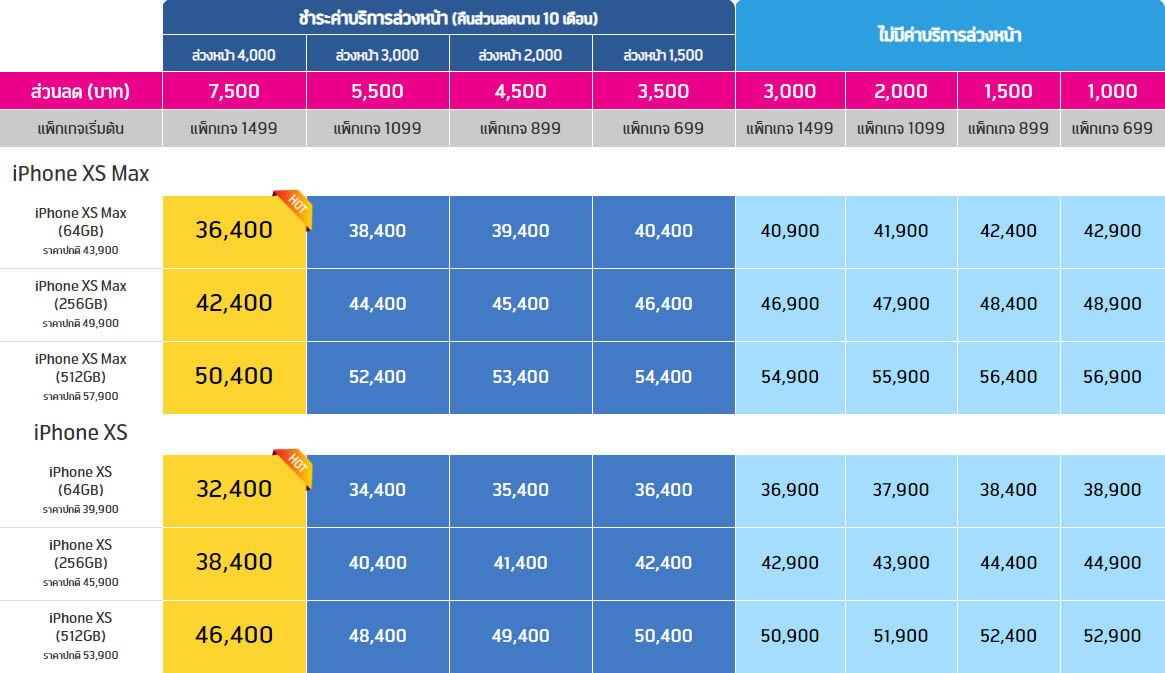The image size is (1165, 673).
Task: Click the แพ็กเกจเริ่มต้น row label
Action: tap(81, 128)
